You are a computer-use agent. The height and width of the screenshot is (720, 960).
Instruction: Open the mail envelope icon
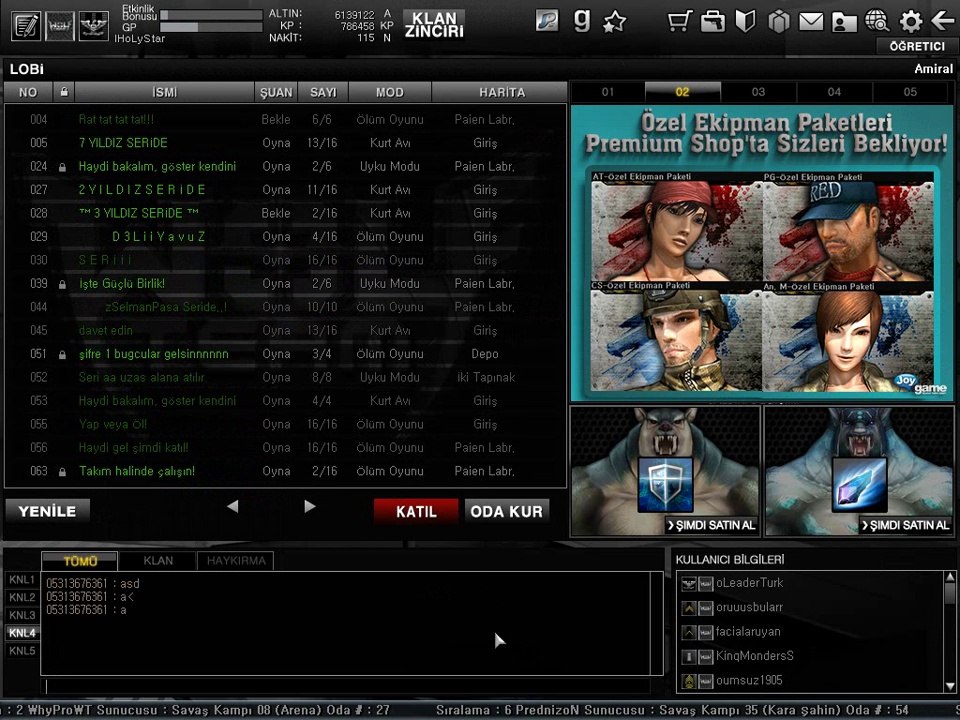811,22
